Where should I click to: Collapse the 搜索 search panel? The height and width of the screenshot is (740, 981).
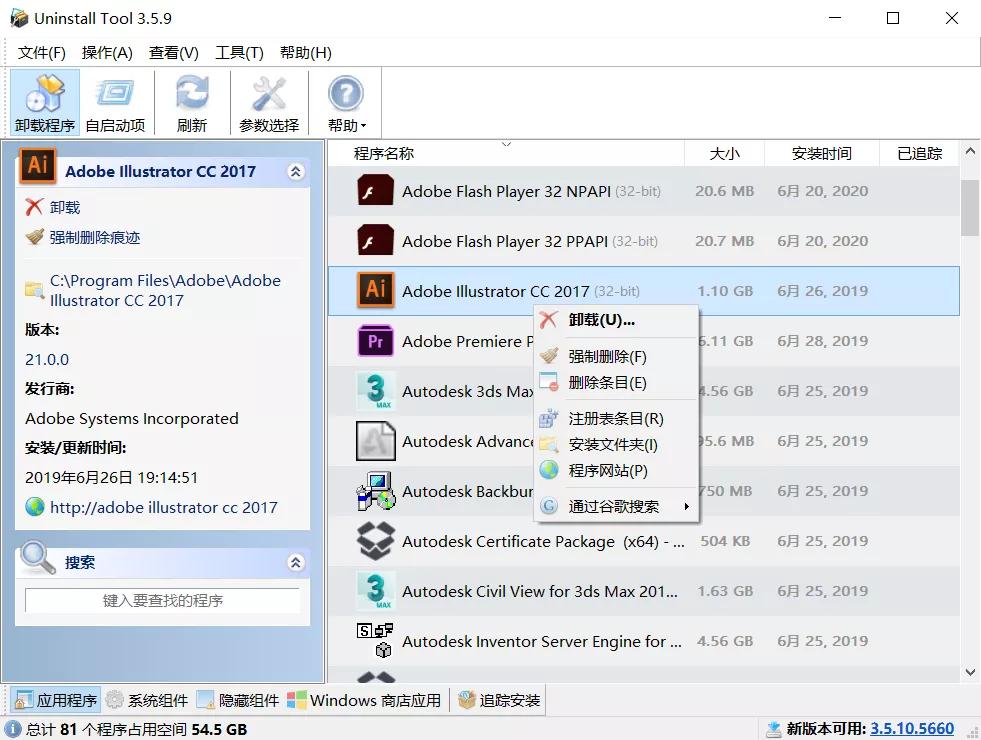tap(295, 562)
